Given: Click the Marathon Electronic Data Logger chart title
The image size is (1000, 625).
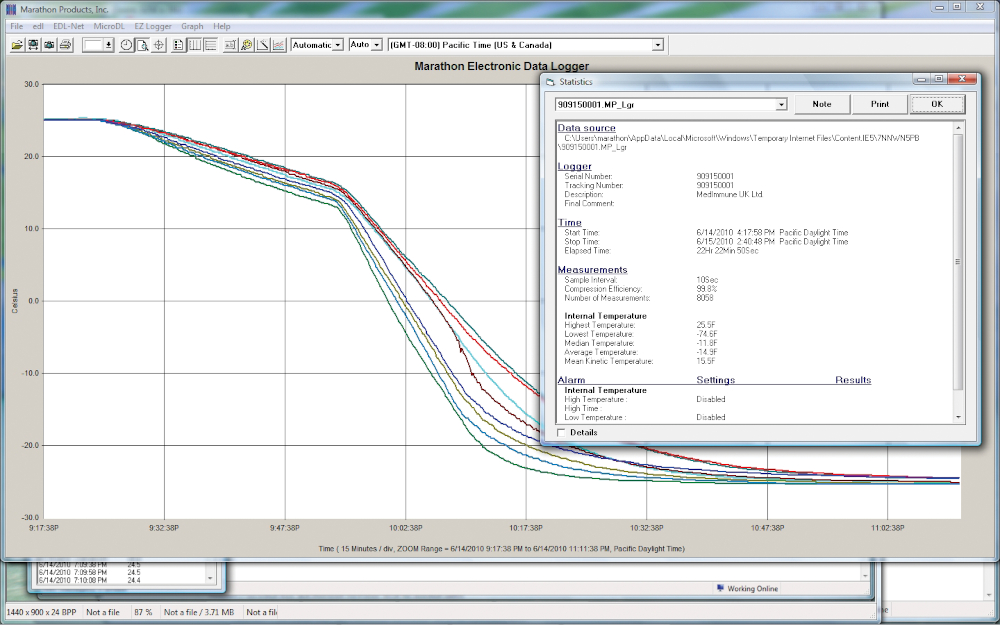Looking at the screenshot, I should point(501,66).
